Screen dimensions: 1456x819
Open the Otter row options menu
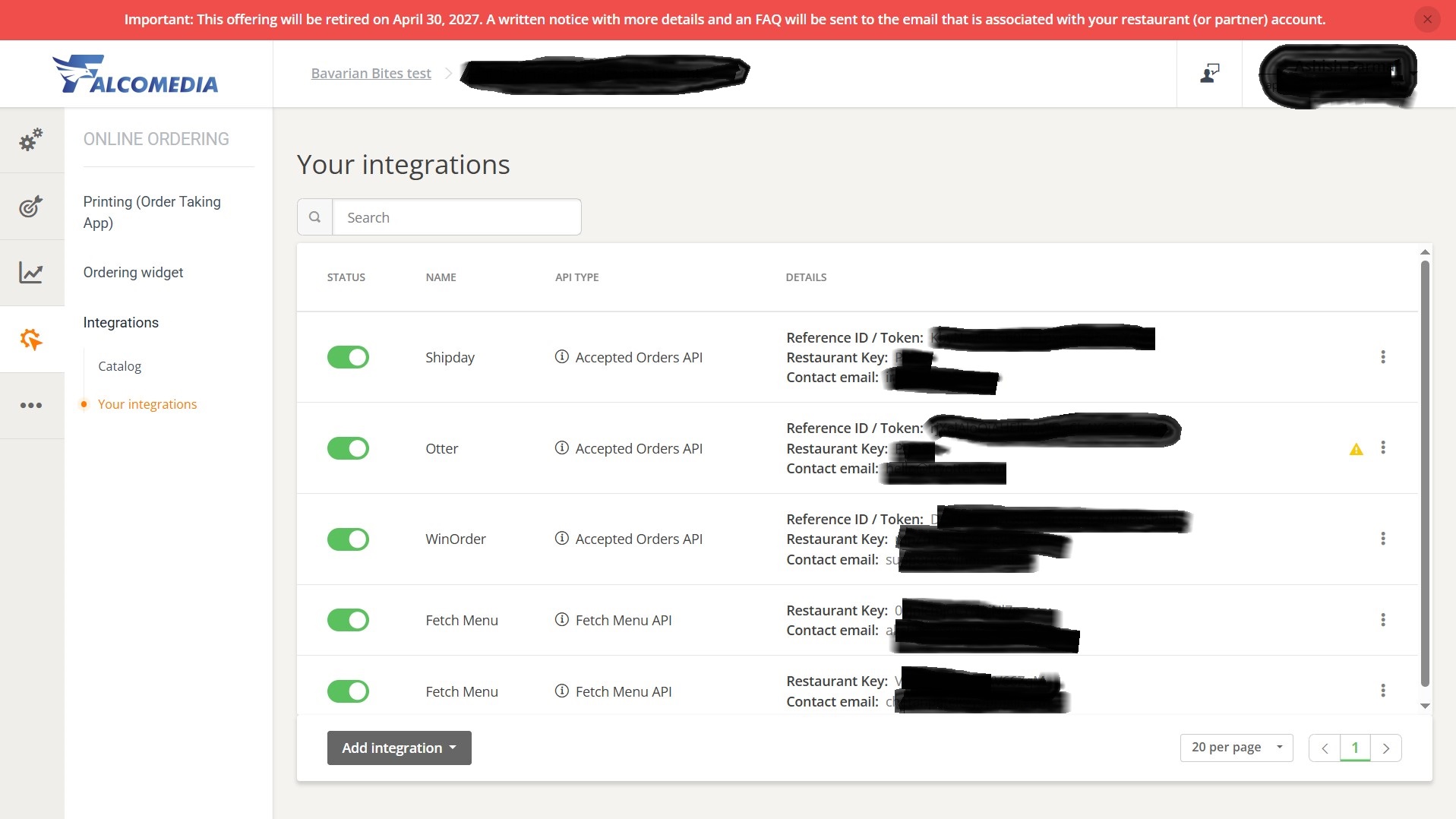pos(1382,448)
